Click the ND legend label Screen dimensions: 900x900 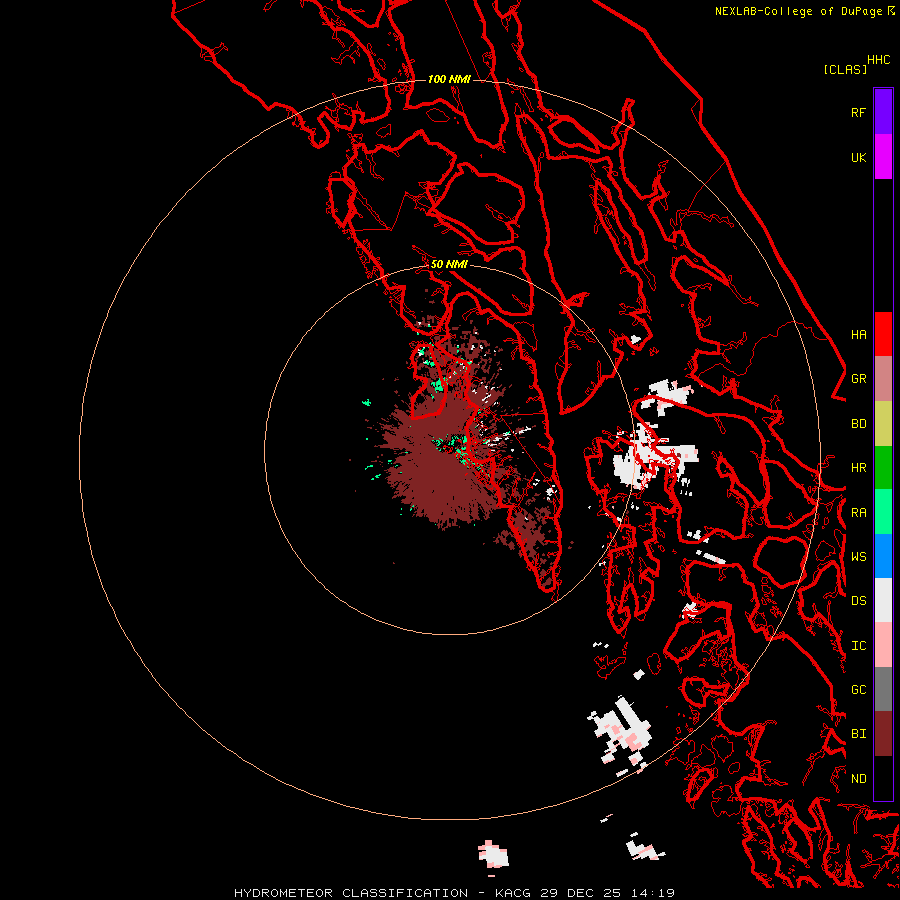click(x=858, y=778)
